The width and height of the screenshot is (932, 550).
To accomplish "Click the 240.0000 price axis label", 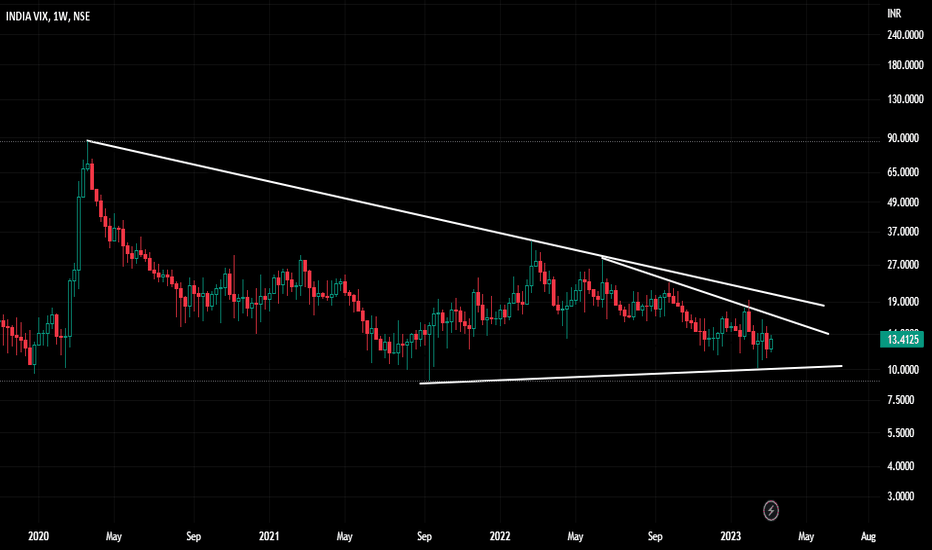I will (905, 35).
